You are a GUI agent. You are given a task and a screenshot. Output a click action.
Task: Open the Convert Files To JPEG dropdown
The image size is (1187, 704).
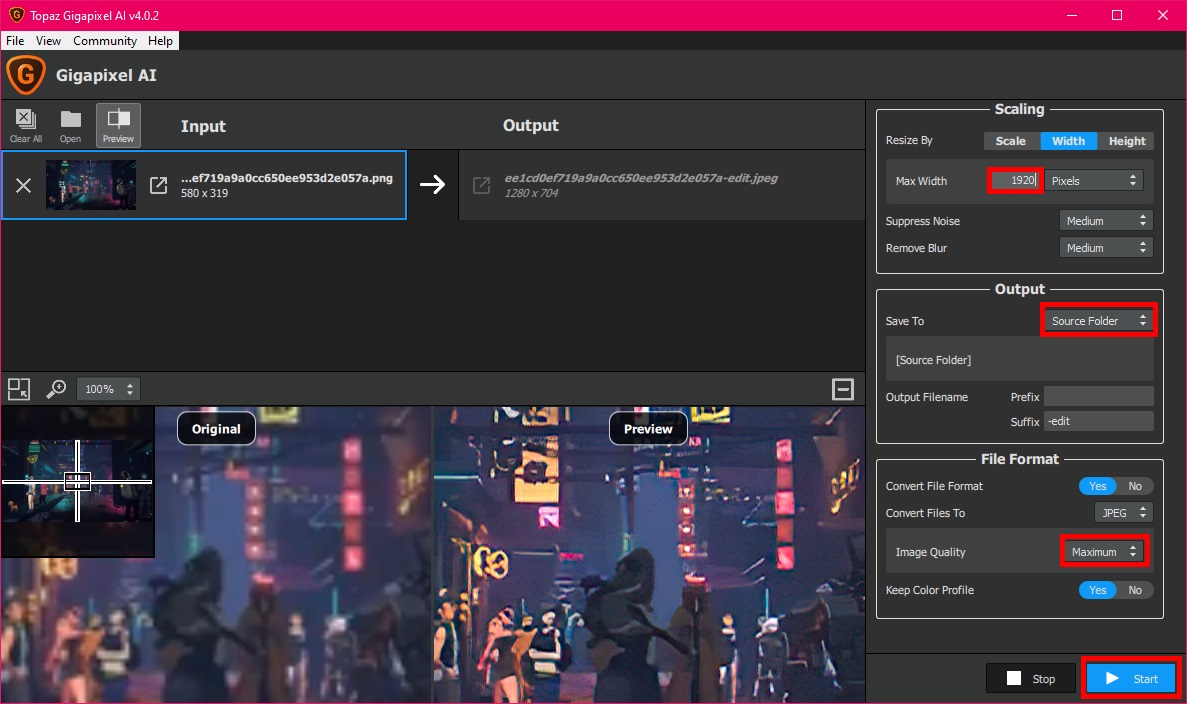(1123, 512)
